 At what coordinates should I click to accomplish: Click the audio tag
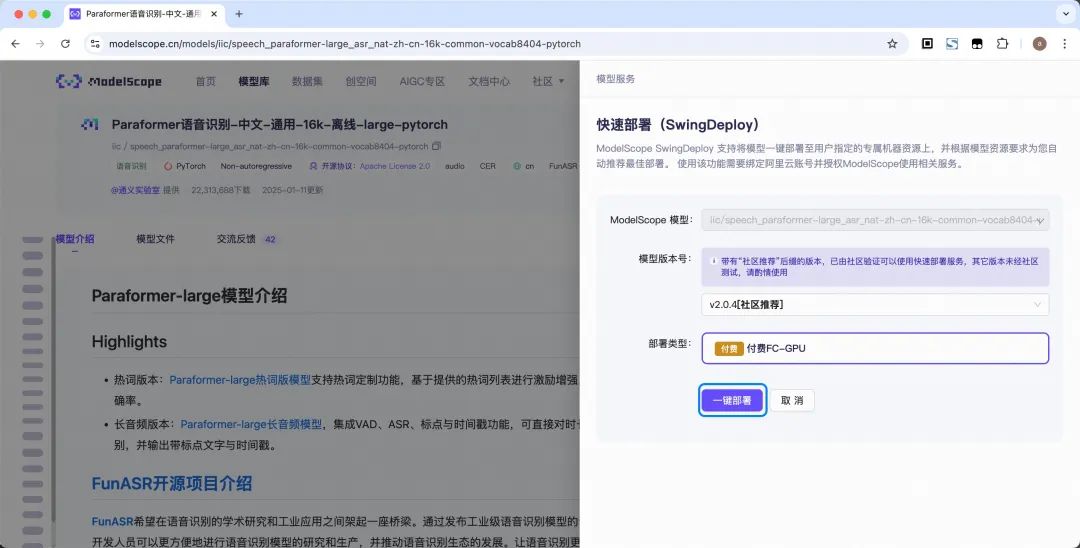[455, 166]
